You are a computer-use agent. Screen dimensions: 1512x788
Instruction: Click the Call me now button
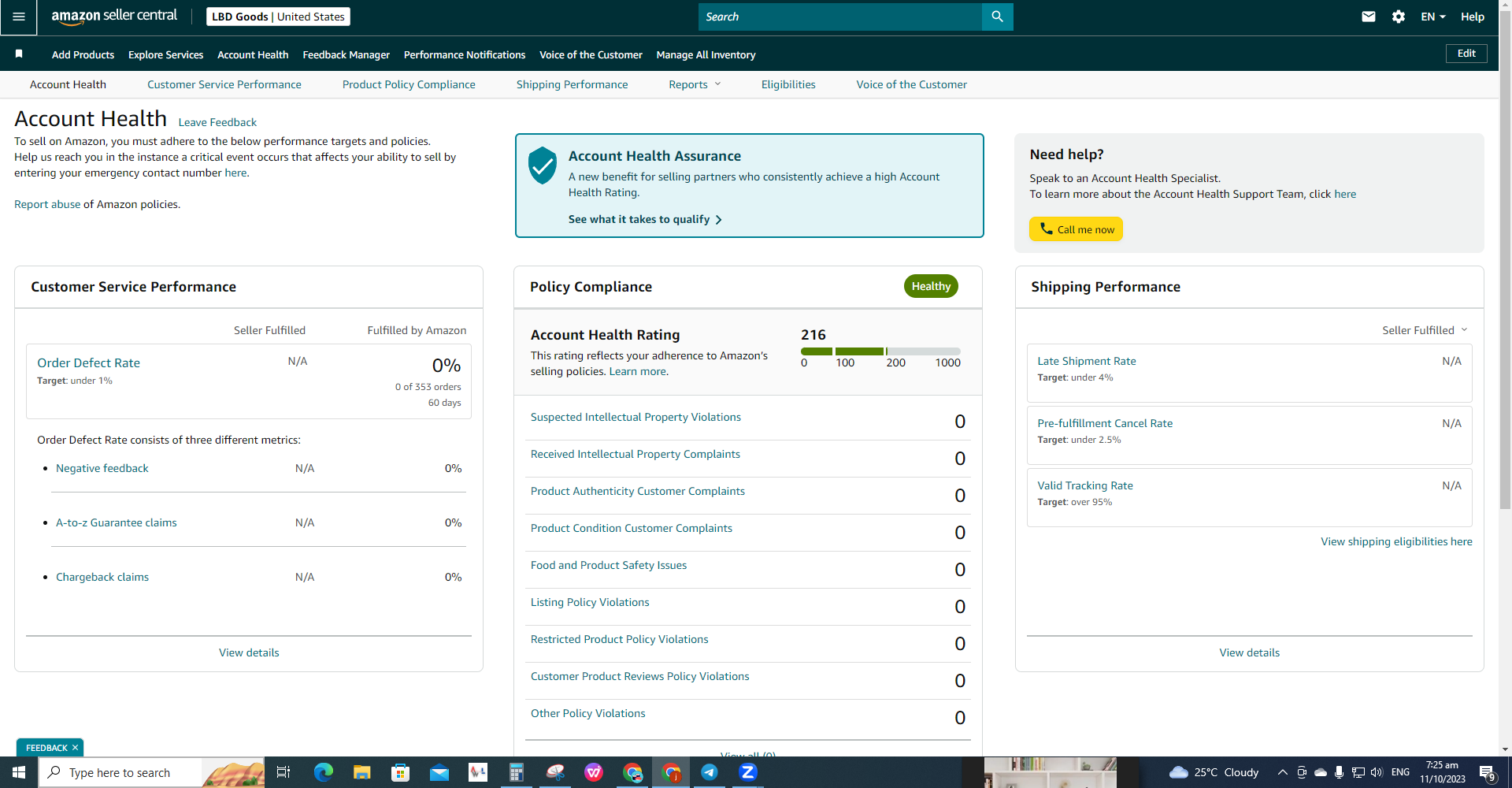(1076, 229)
